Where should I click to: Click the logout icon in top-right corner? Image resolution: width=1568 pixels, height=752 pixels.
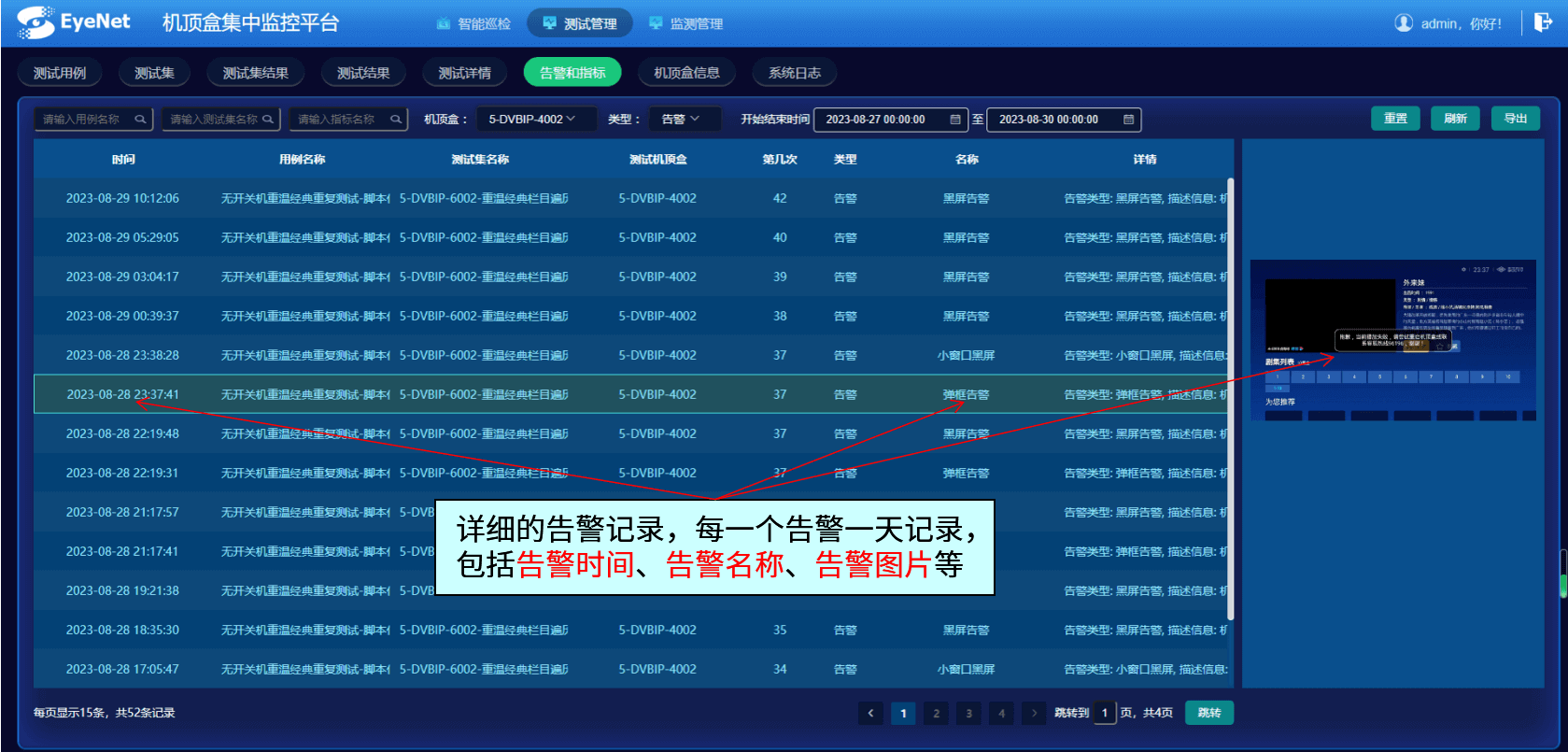1543,22
